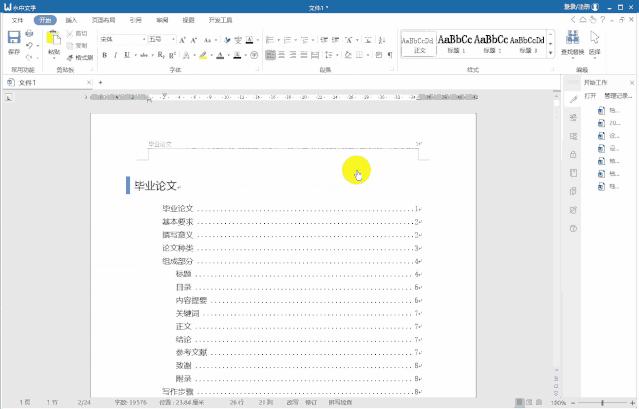Image resolution: width=639 pixels, height=409 pixels.
Task: Click the subscript icon
Action: pyautogui.click(x=161, y=55)
